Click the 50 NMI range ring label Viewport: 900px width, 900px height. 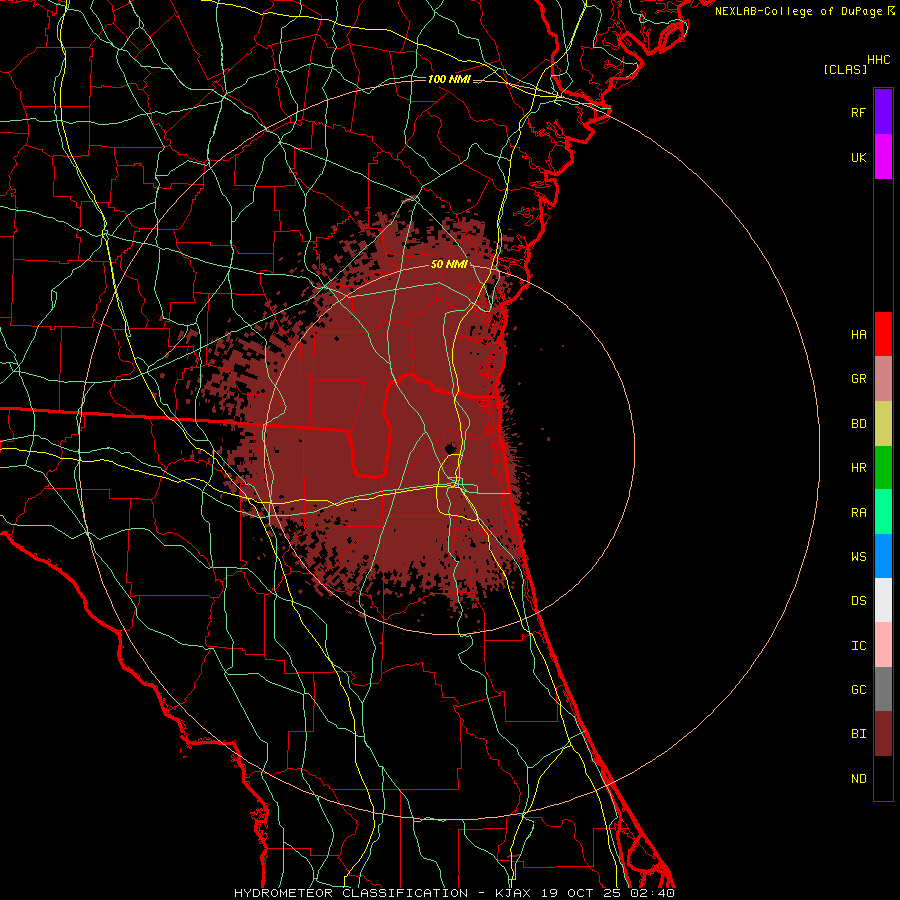pos(449,265)
